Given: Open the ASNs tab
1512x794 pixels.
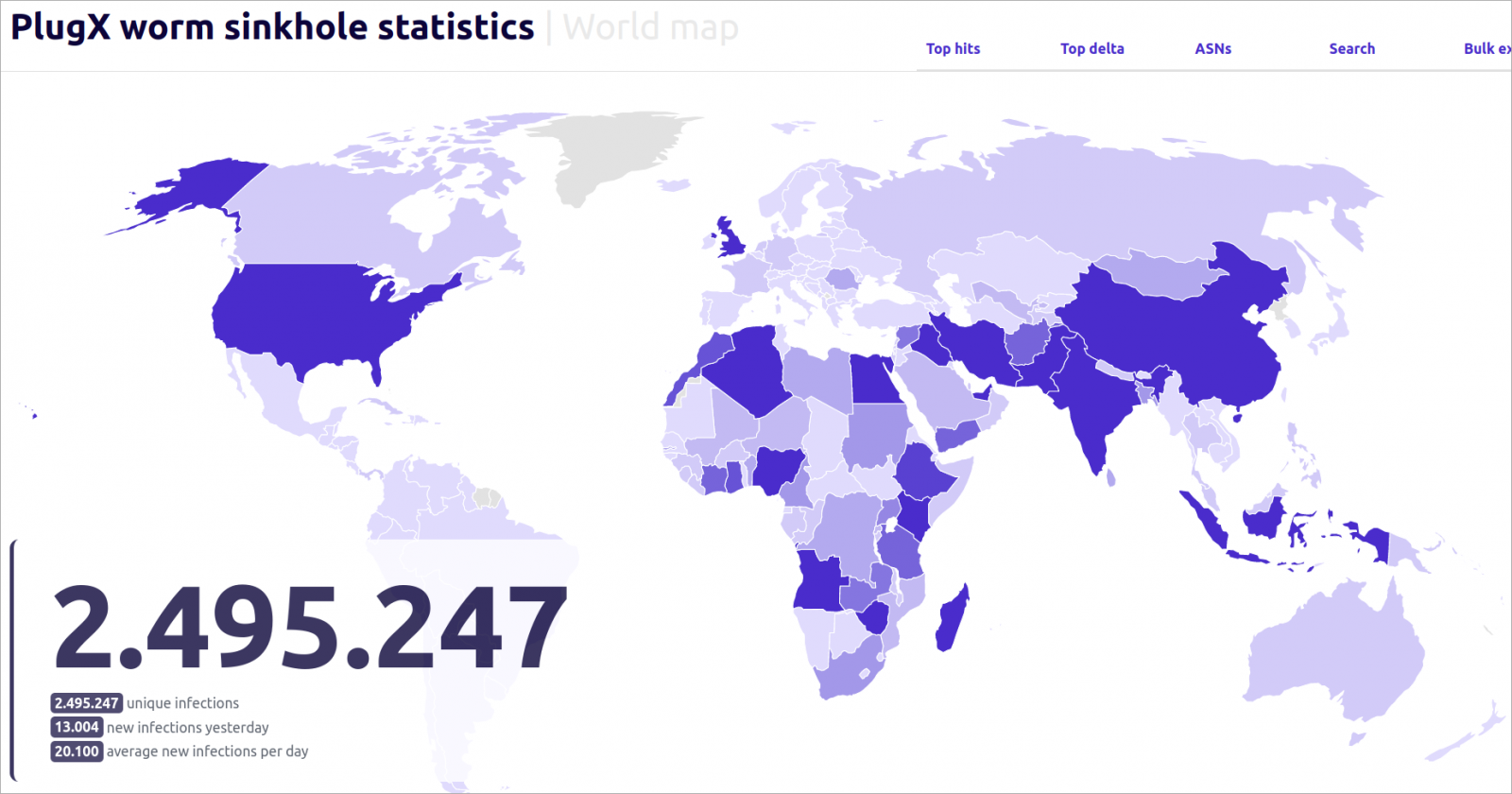Looking at the screenshot, I should click(1213, 48).
